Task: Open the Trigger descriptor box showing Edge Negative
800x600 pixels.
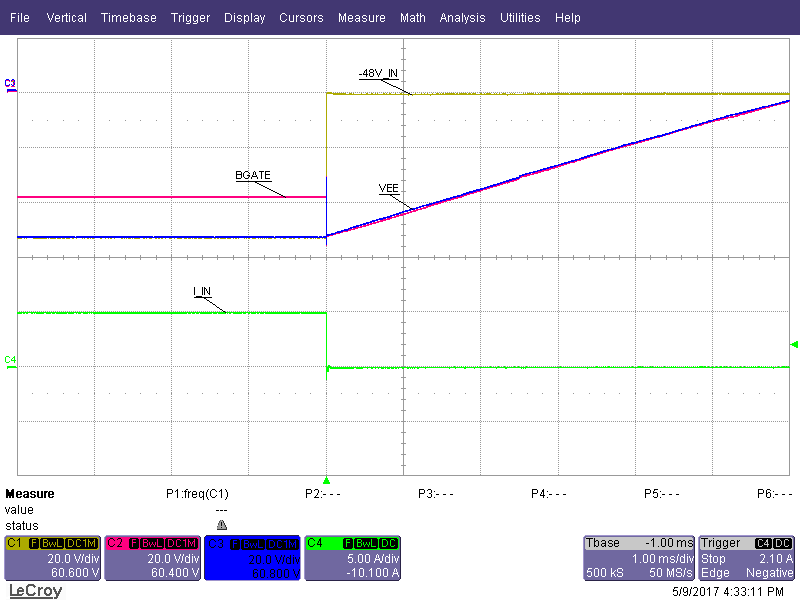Action: pos(746,558)
